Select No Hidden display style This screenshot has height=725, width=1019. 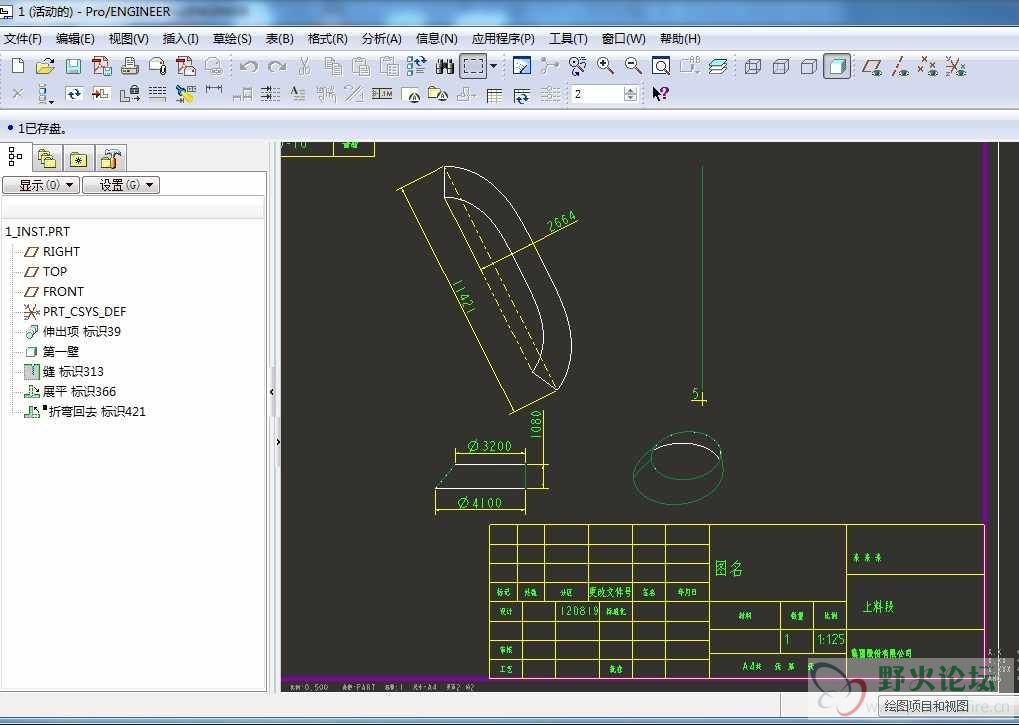(x=808, y=66)
